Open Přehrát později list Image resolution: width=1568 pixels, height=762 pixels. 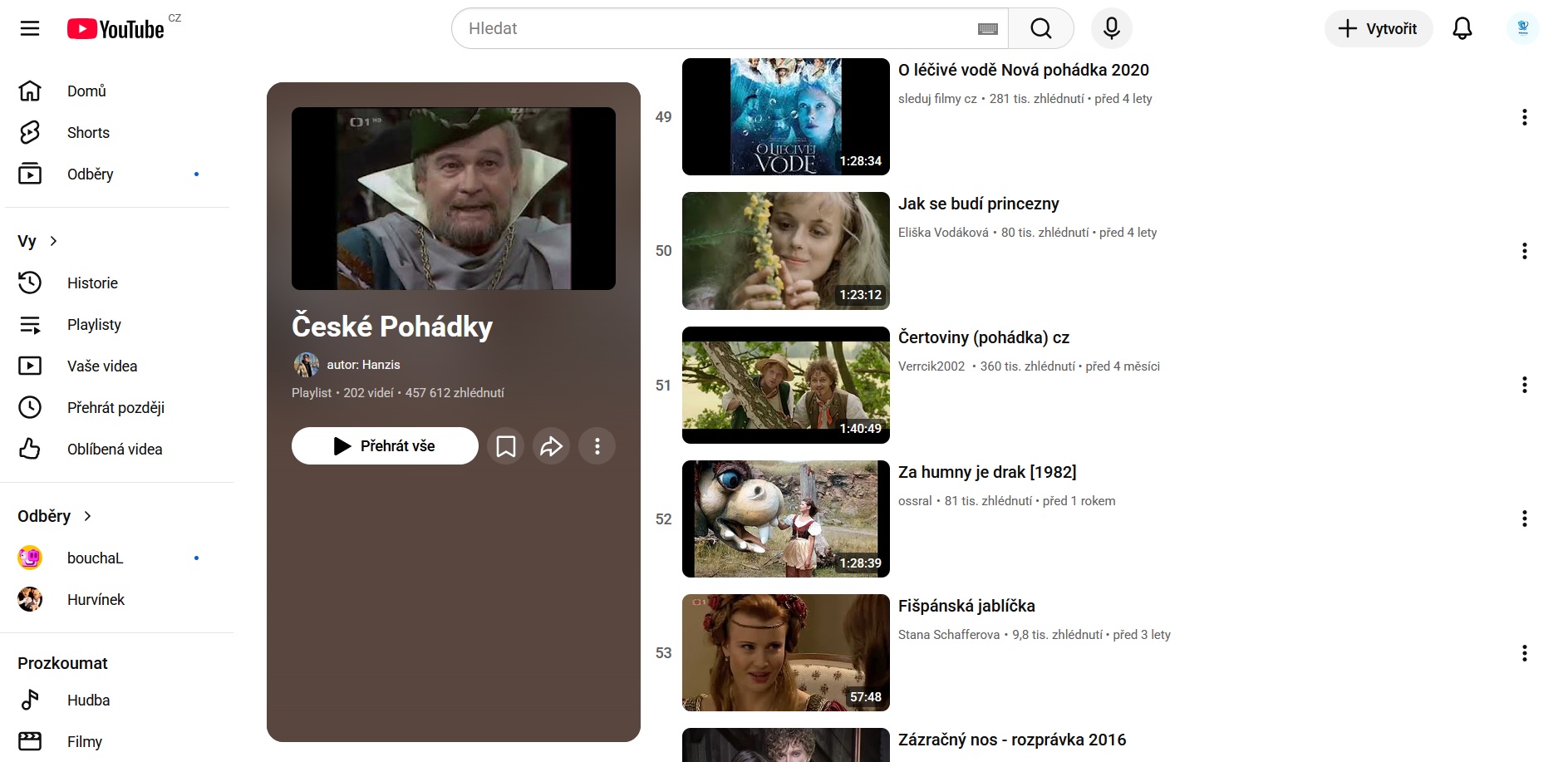click(116, 408)
